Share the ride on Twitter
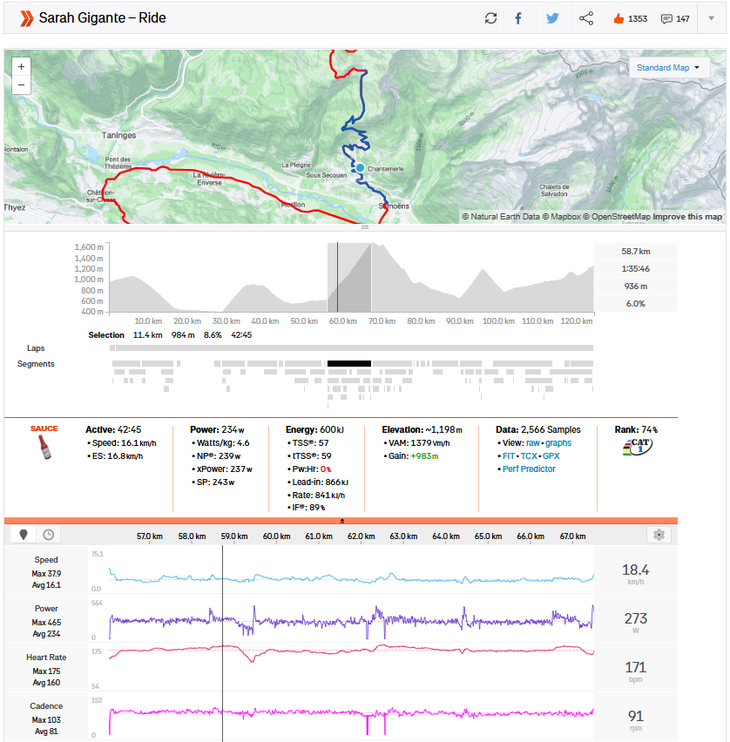Screen dimensions: 730x742 552,18
